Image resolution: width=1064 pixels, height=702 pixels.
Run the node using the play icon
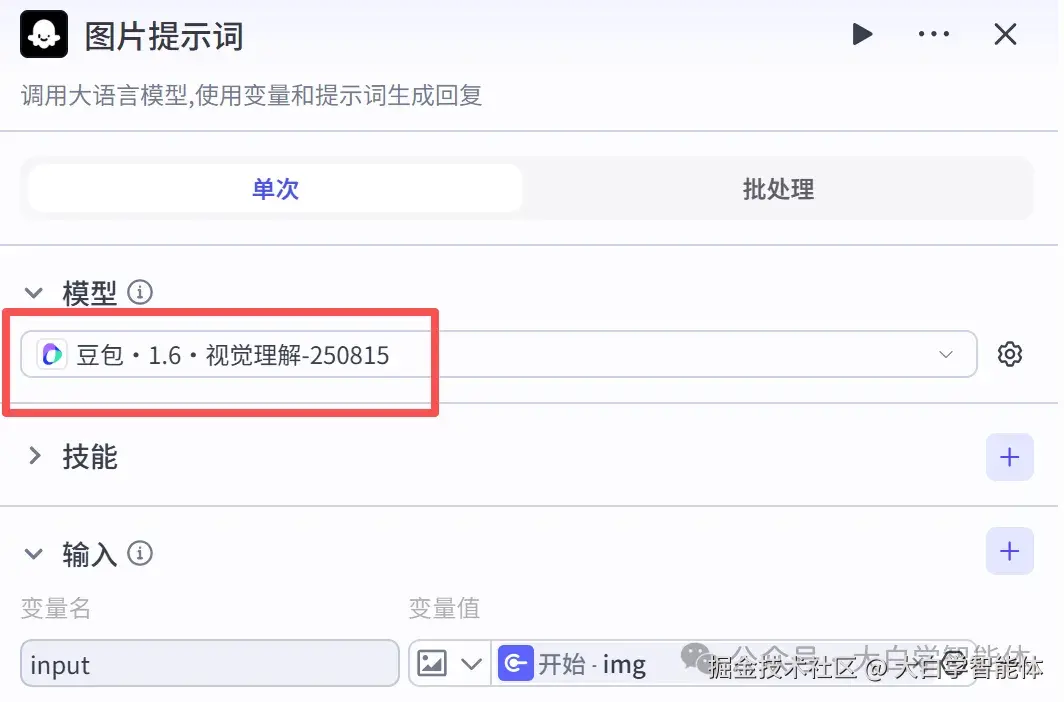coord(862,33)
